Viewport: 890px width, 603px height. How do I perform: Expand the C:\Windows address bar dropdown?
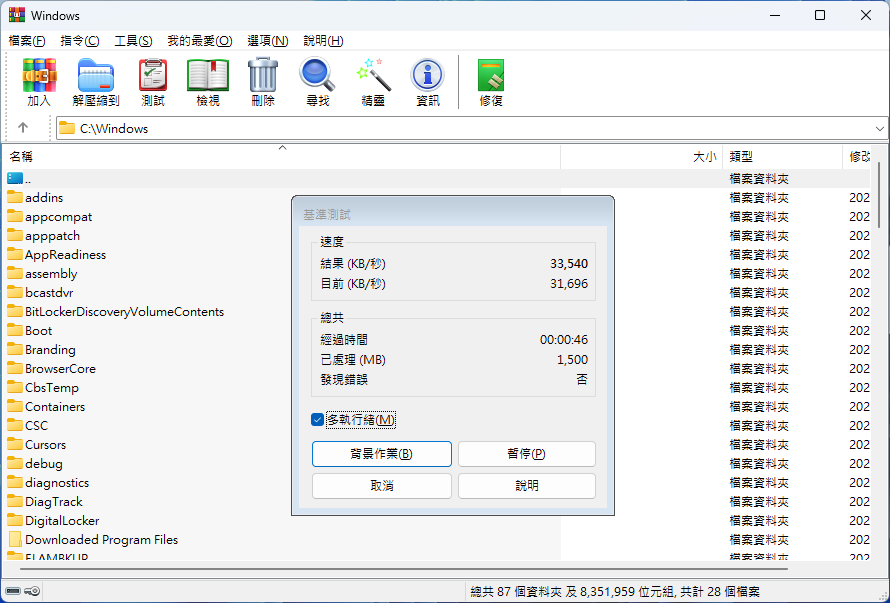click(x=880, y=128)
